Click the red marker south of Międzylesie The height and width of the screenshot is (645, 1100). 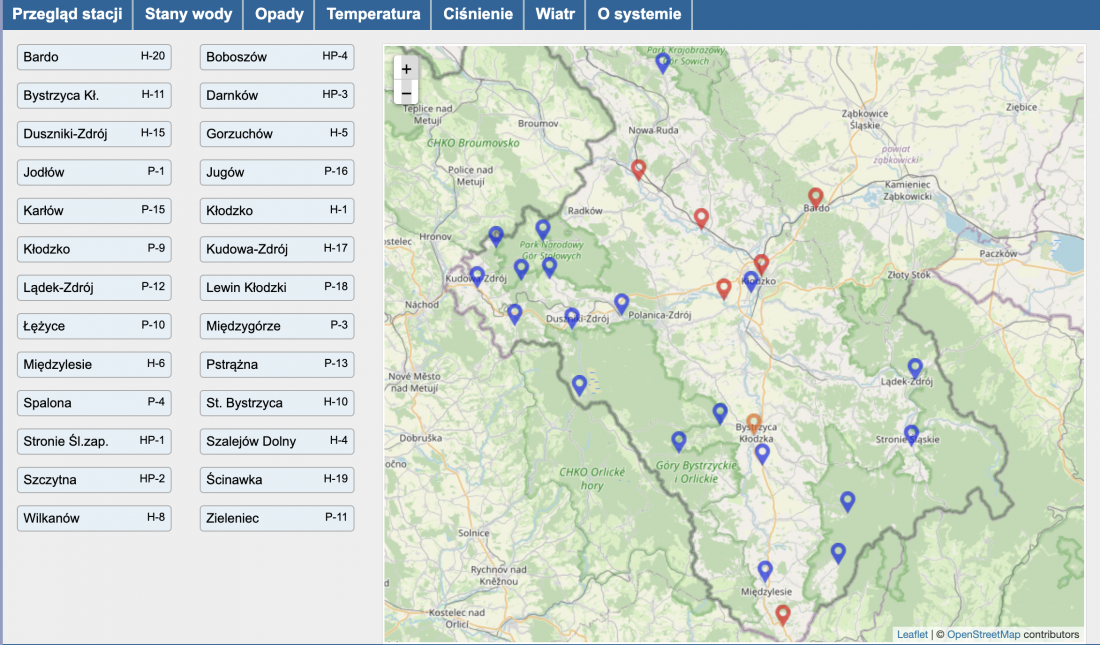click(x=783, y=616)
